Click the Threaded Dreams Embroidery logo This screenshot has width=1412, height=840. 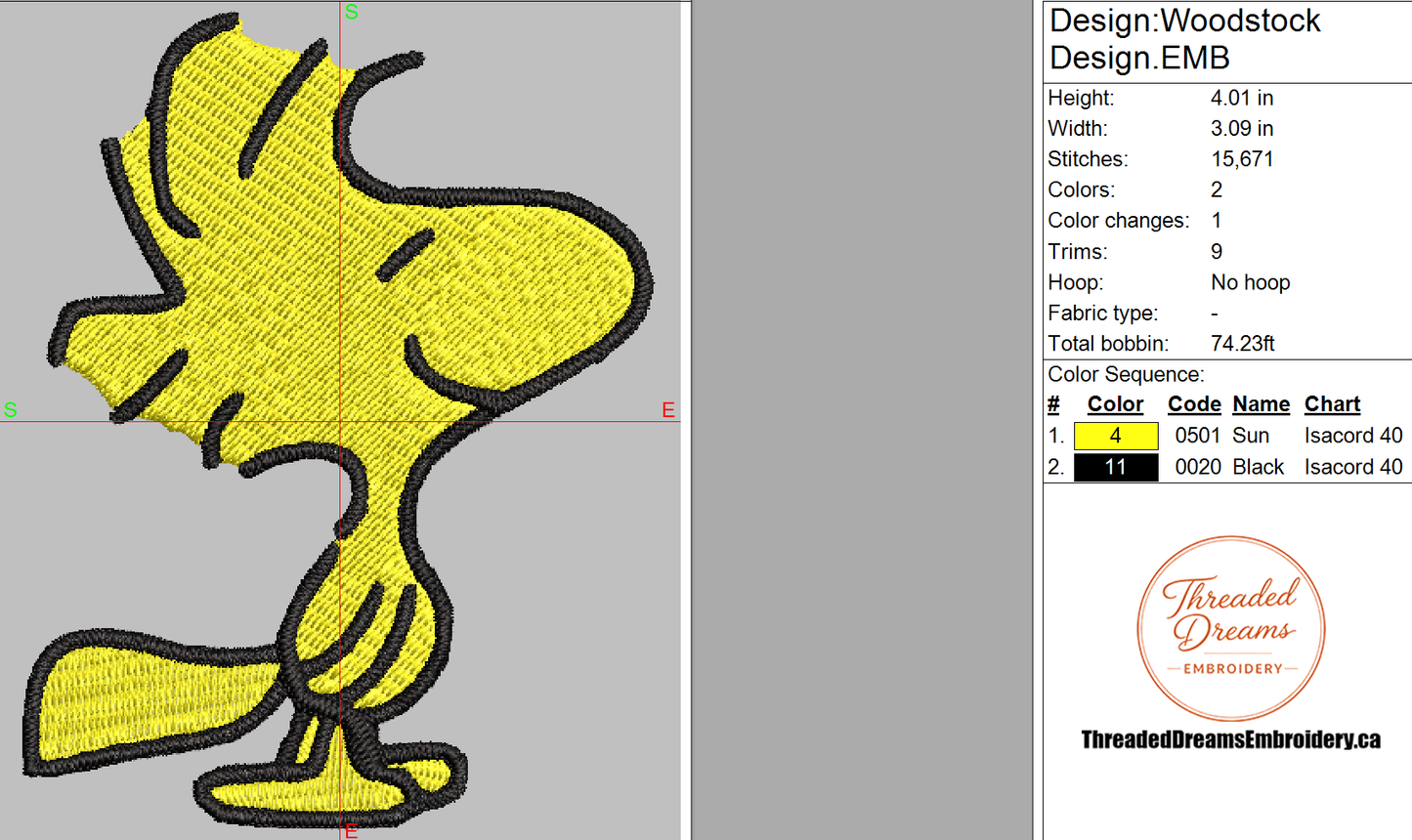1231,629
